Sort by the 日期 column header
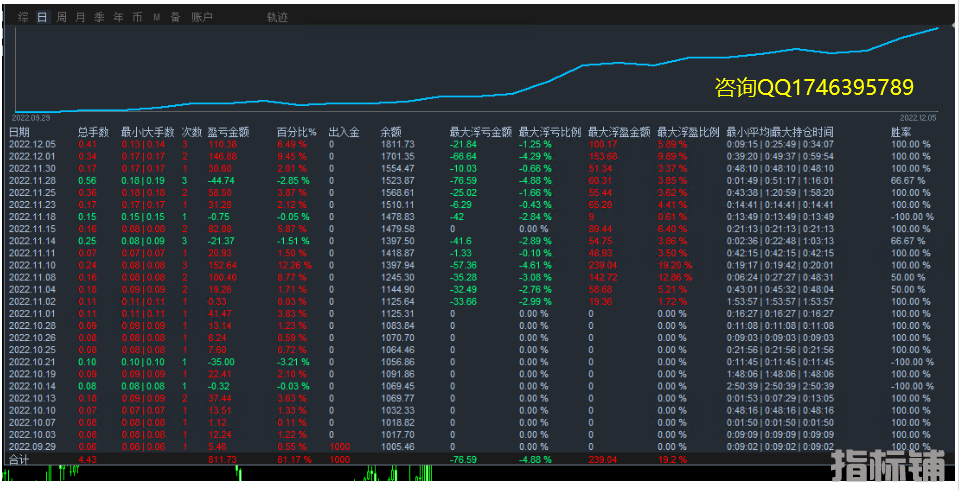 [x=19, y=132]
